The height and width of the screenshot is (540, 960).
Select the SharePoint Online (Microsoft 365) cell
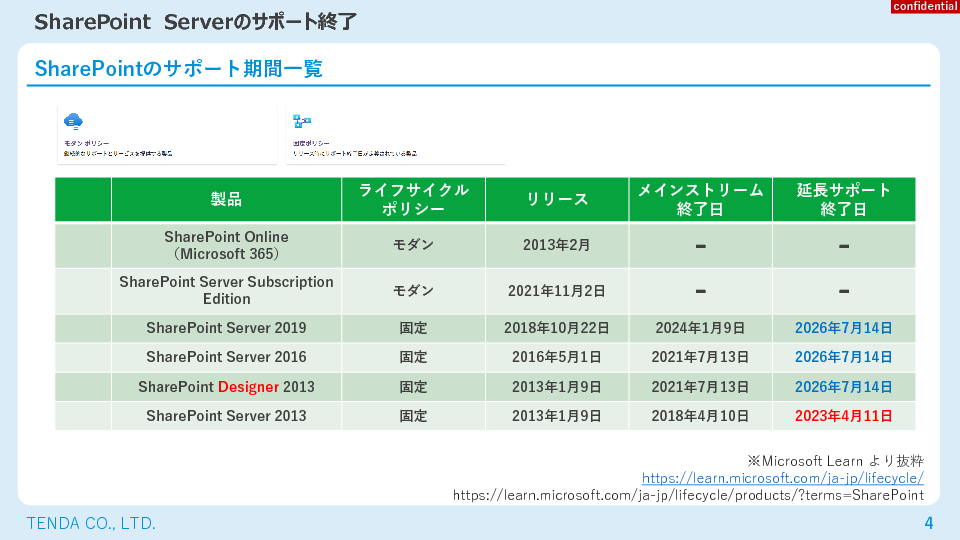tap(226, 245)
